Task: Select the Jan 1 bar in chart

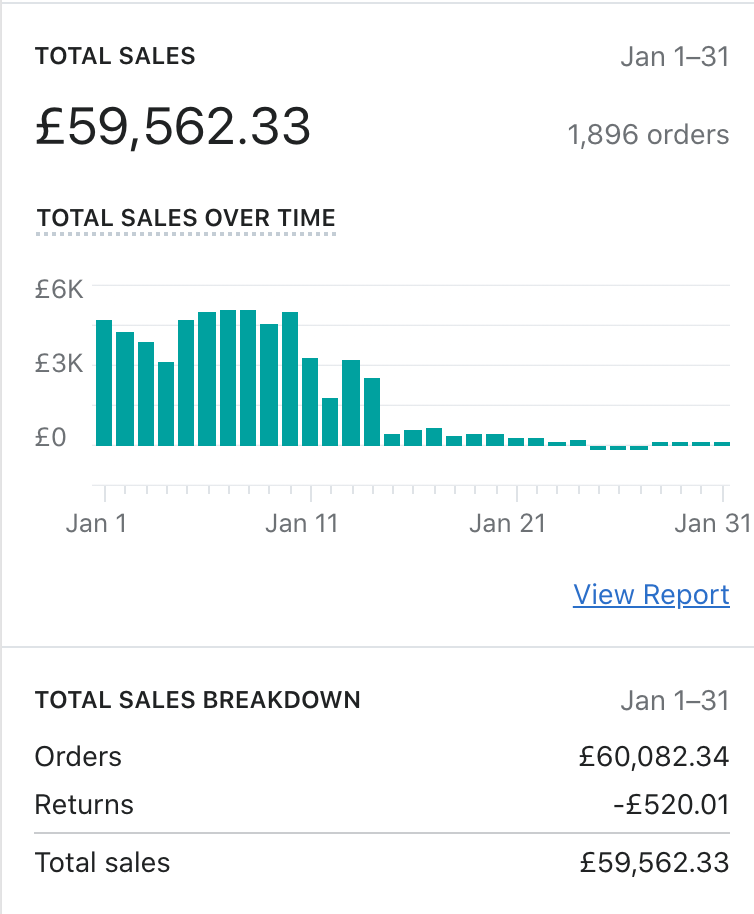Action: click(x=104, y=383)
